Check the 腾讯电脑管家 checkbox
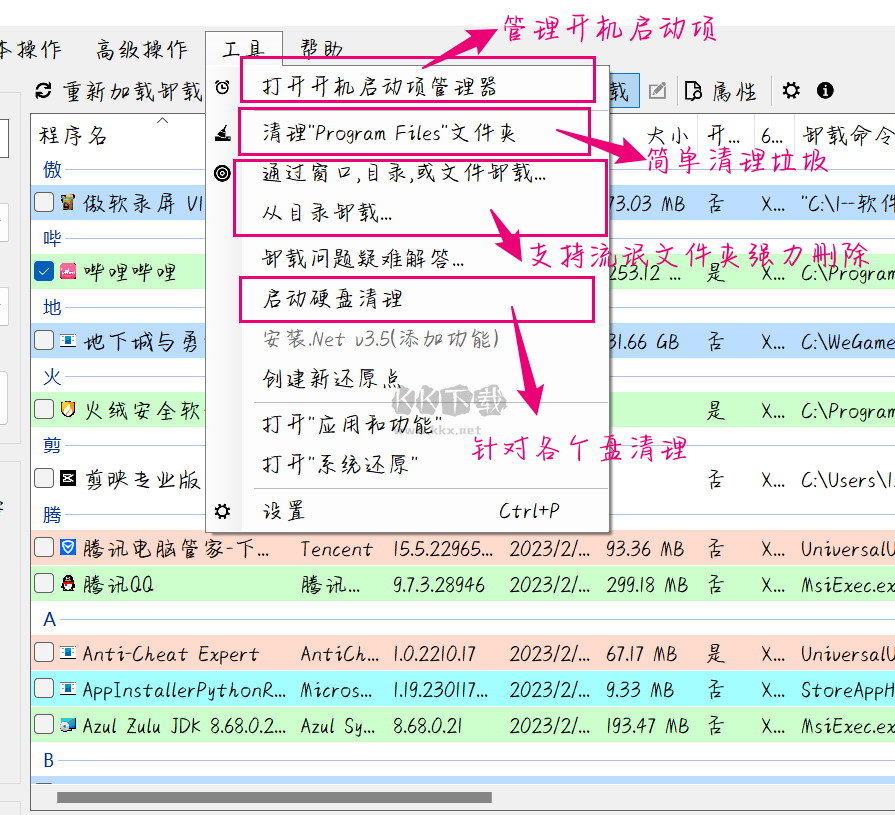 (x=43, y=548)
